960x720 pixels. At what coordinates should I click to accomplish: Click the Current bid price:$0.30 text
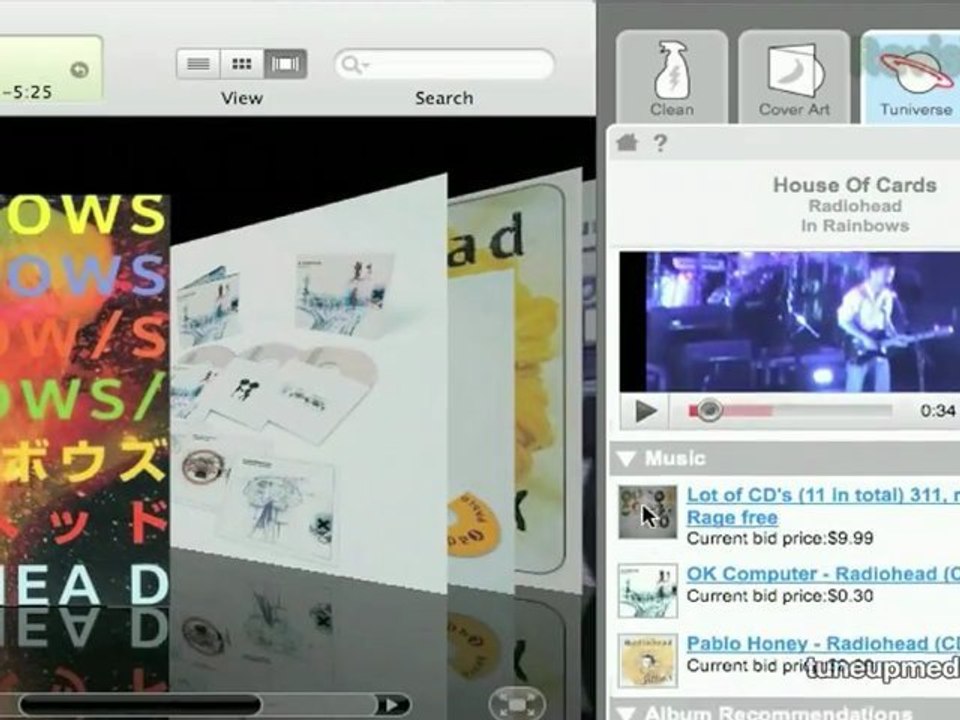pos(780,596)
